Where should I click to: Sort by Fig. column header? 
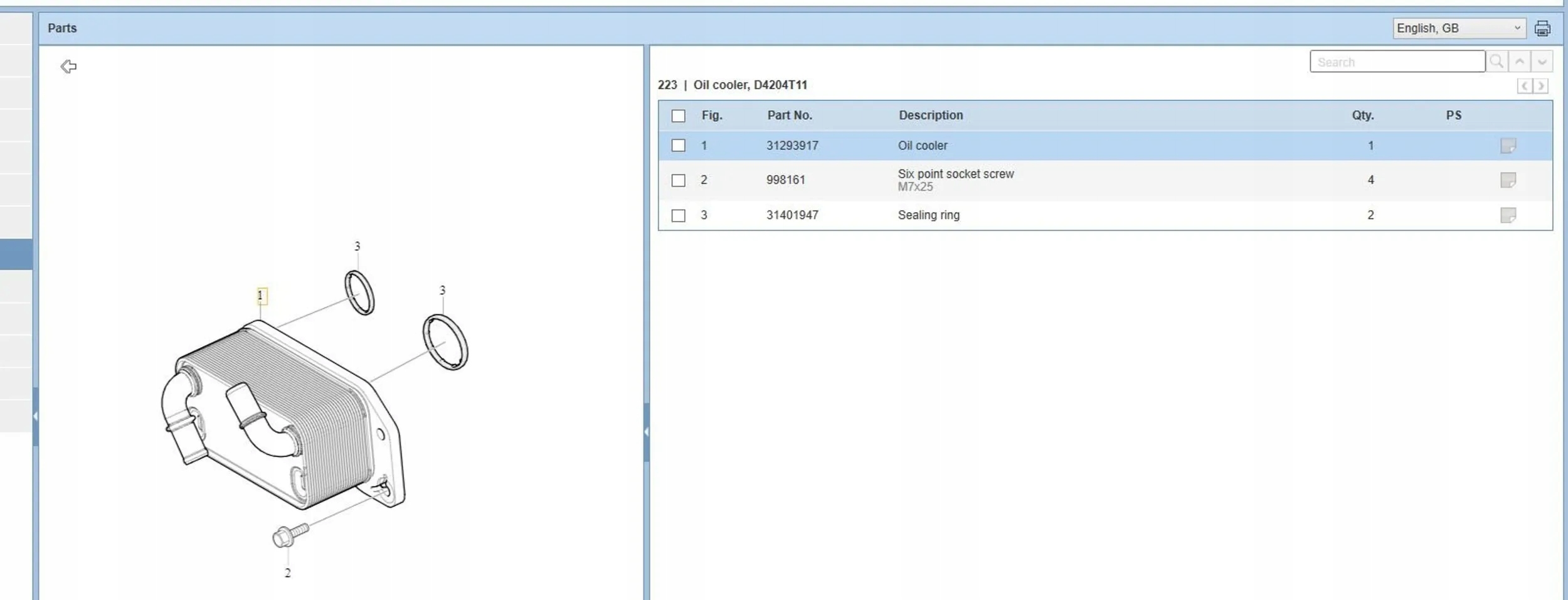(712, 115)
